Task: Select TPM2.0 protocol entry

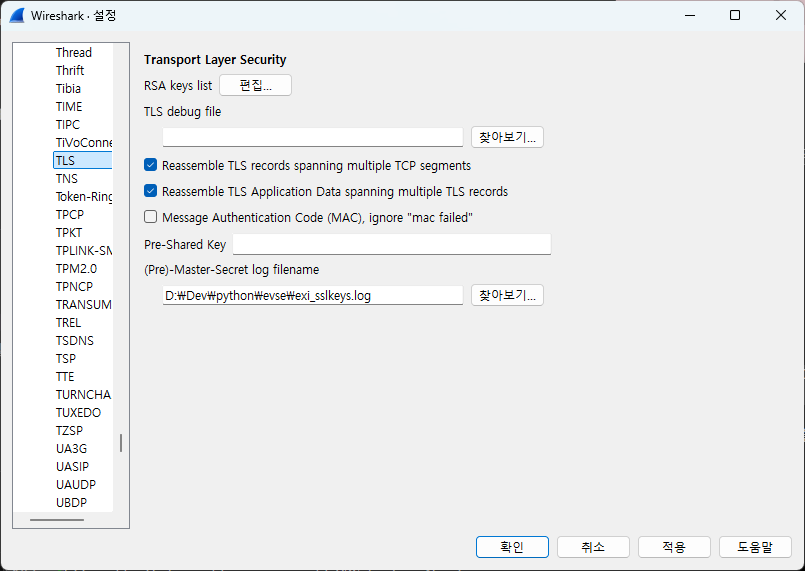Action: (x=76, y=268)
